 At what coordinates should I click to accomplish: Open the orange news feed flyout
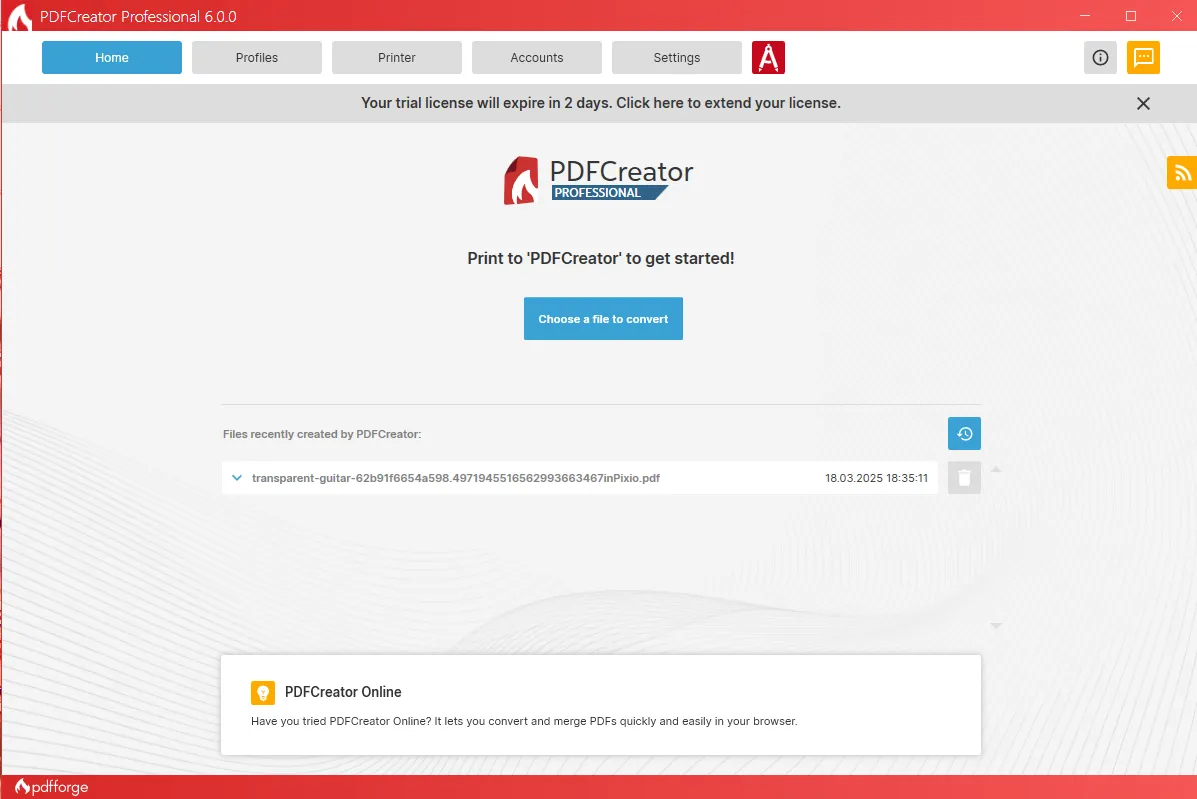pyautogui.click(x=1184, y=172)
